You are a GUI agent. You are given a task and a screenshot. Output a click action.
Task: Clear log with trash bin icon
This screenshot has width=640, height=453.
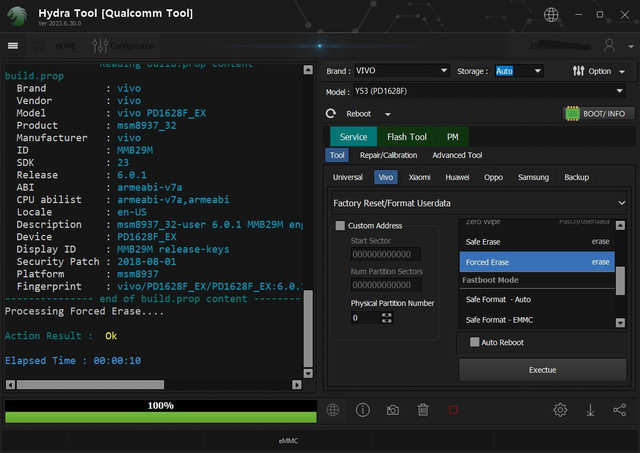pyautogui.click(x=423, y=410)
